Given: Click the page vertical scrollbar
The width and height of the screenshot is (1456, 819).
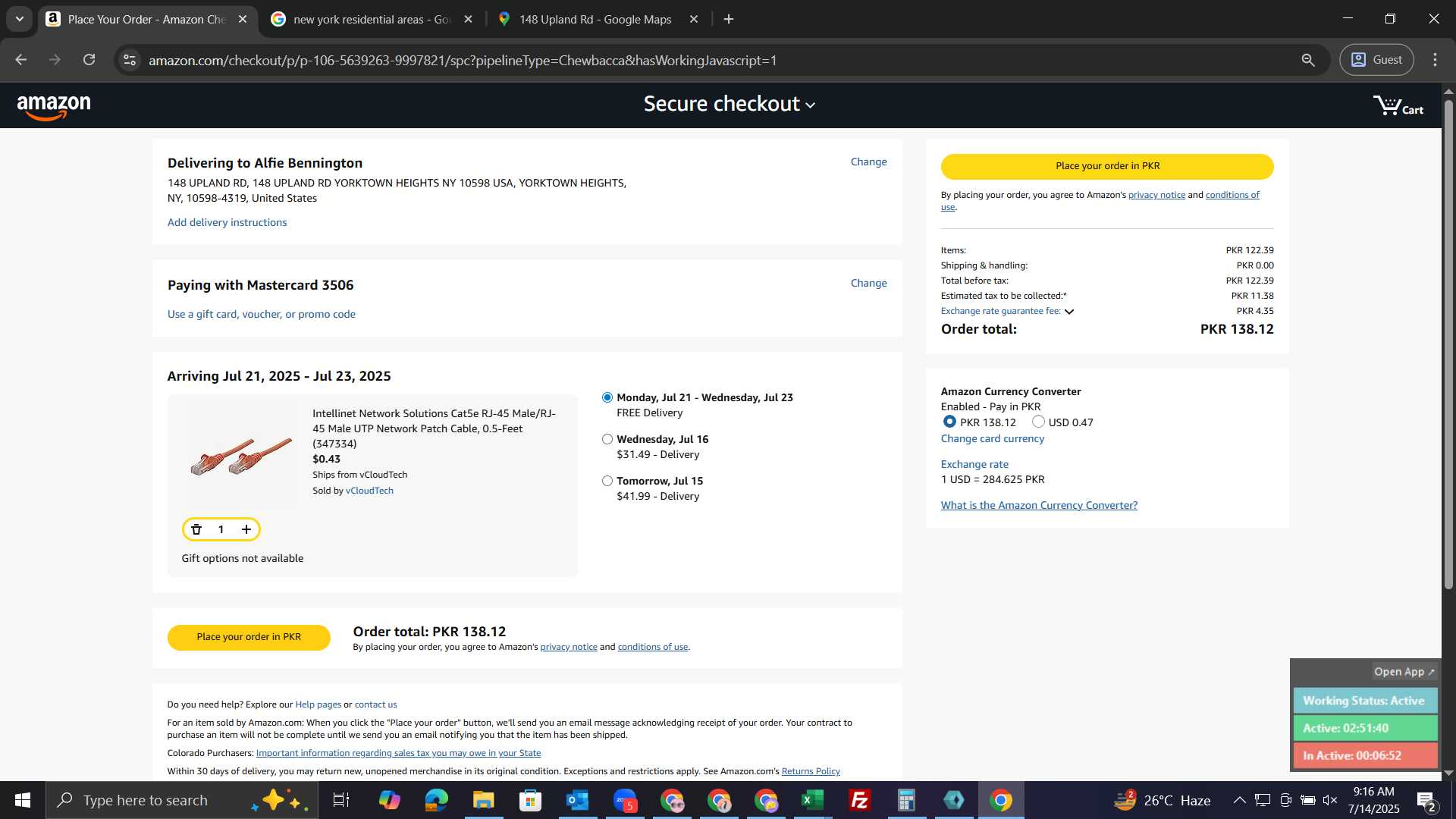Looking at the screenshot, I should point(1448,345).
